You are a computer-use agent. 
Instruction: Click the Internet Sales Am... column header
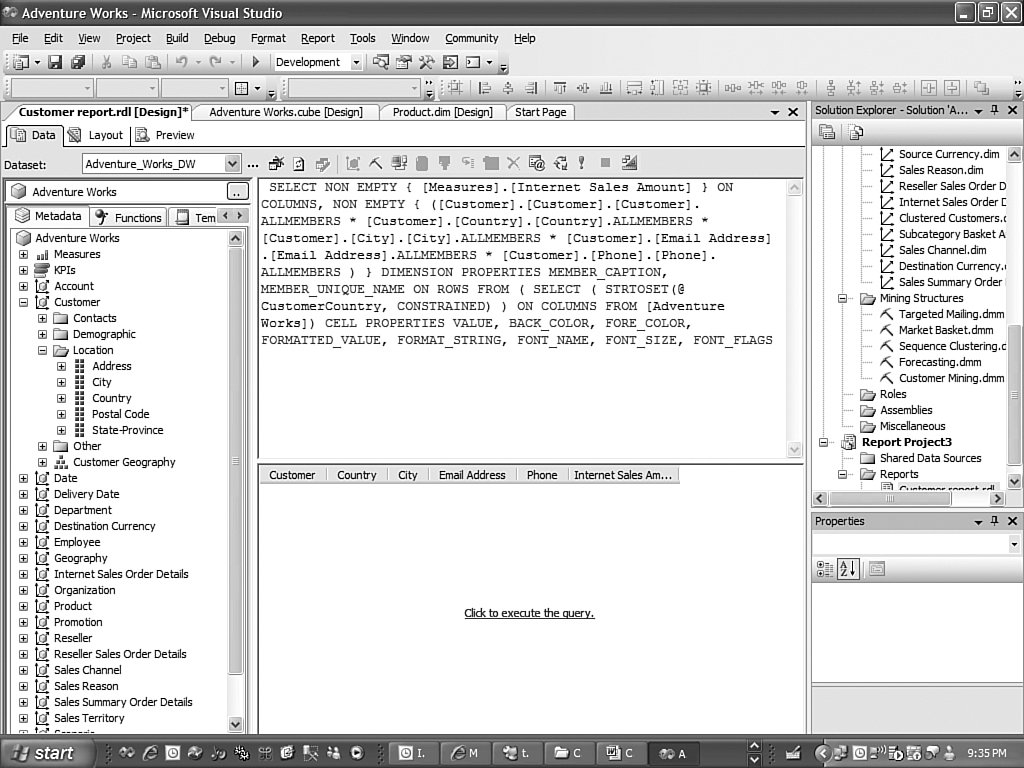click(622, 475)
